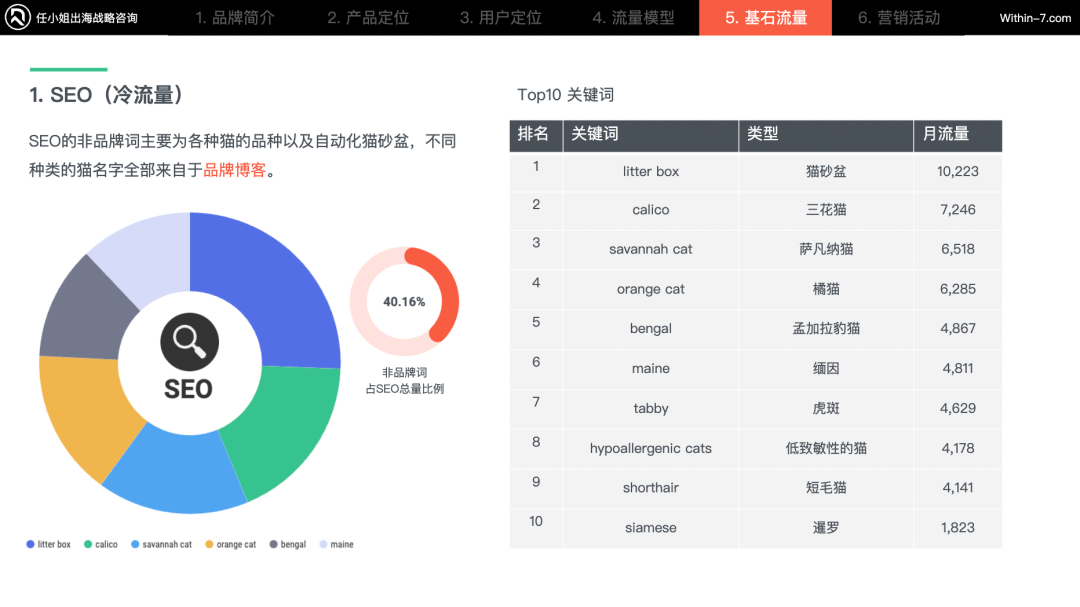Click the light blue savannah cat slice

(x=176, y=475)
